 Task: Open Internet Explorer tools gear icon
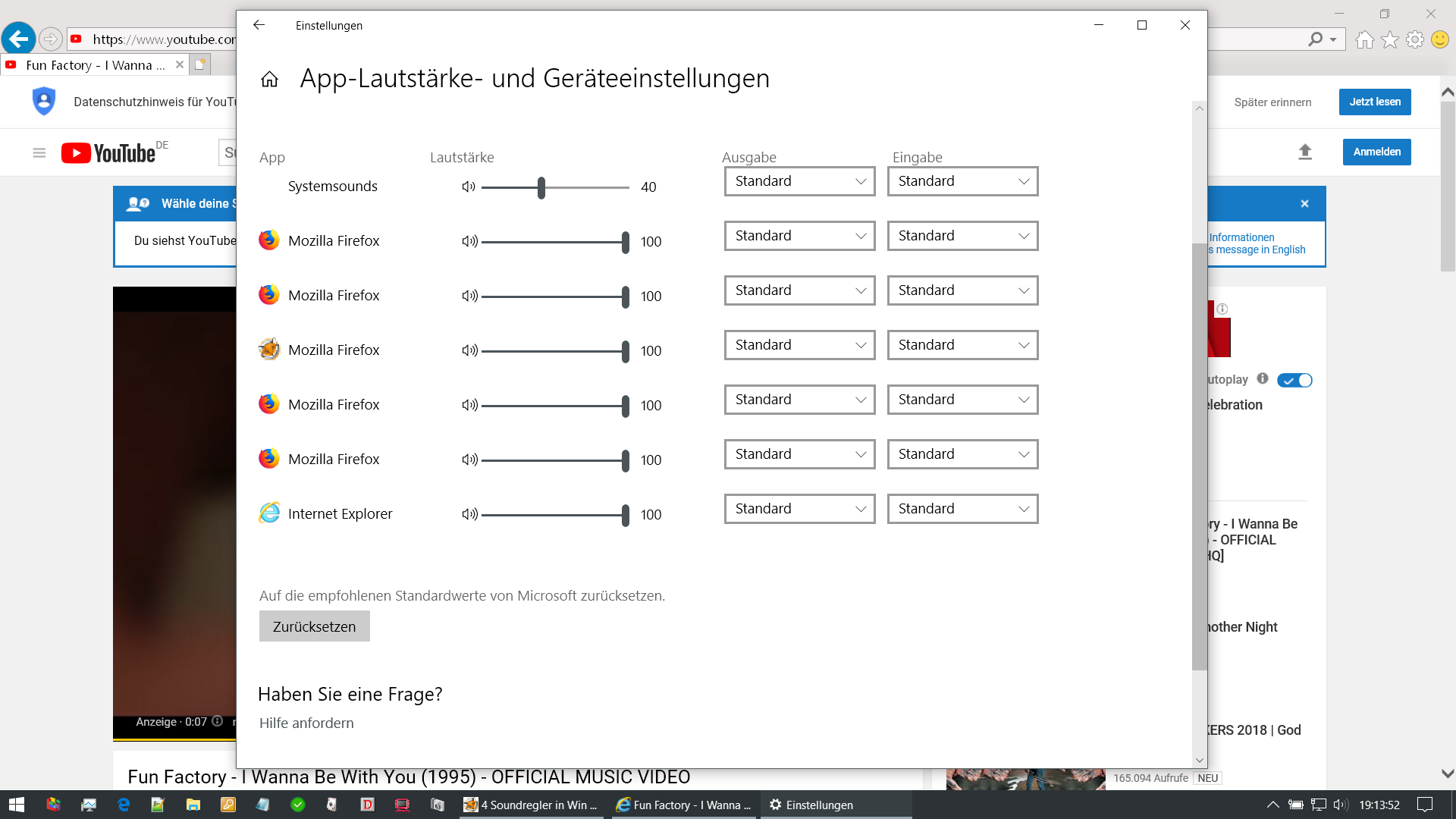click(x=1414, y=39)
